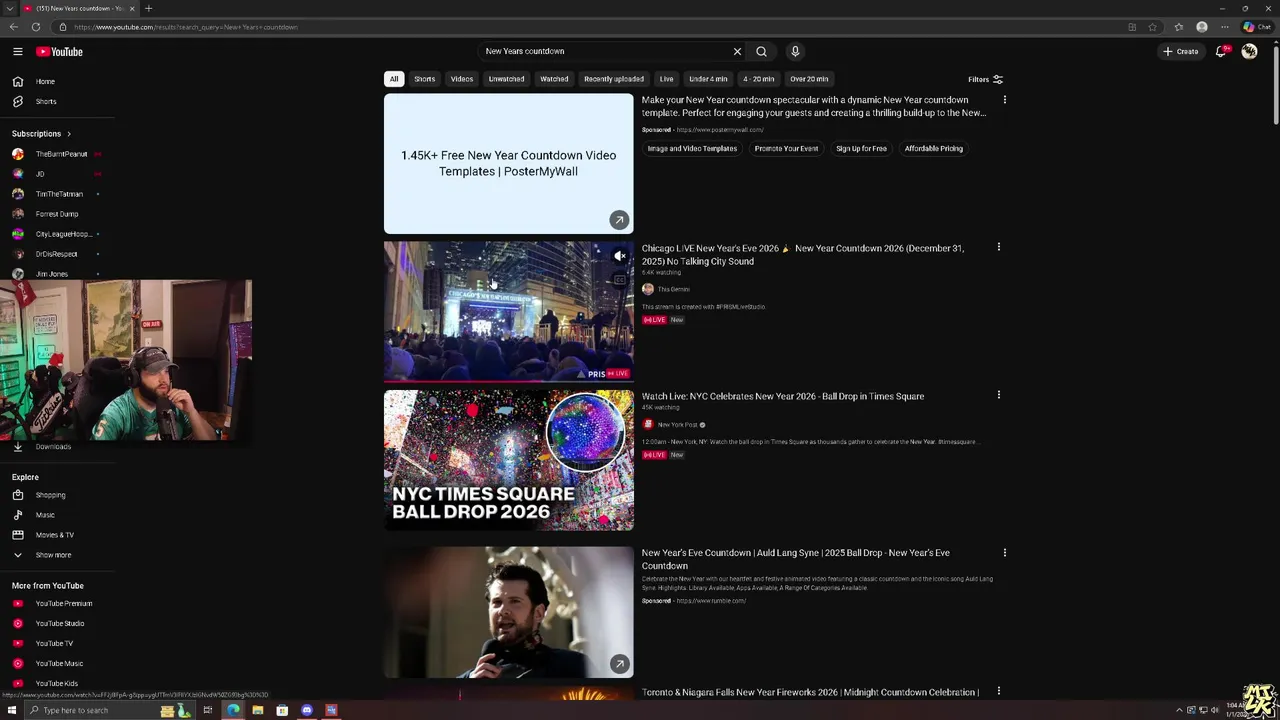This screenshot has height=720, width=1280.
Task: Open options for Toronto & Niagara Falls video
Action: click(x=998, y=691)
